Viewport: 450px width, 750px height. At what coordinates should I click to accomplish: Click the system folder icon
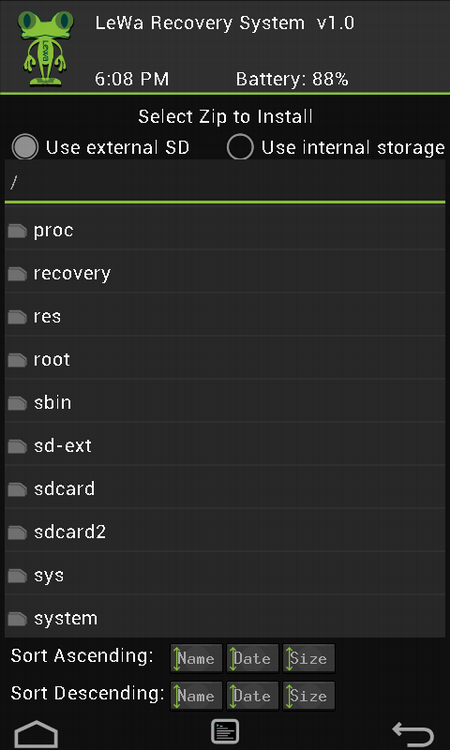(x=17, y=619)
